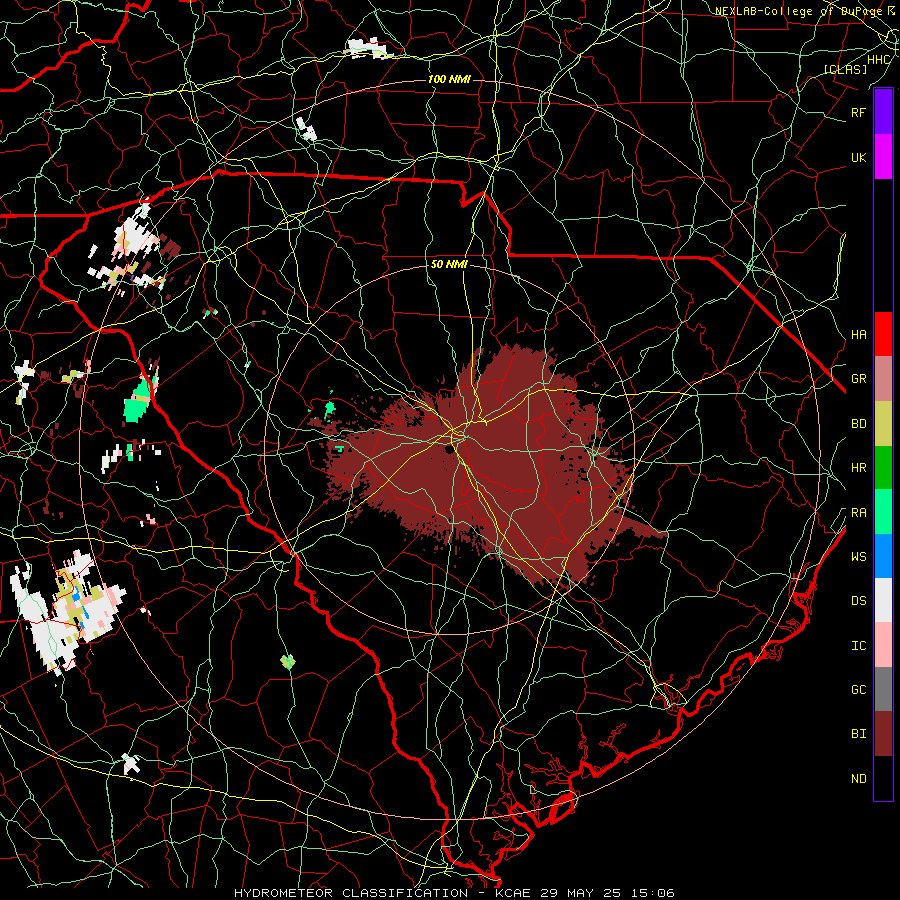Click the 'IC' legend label
The height and width of the screenshot is (900, 900).
(858, 646)
